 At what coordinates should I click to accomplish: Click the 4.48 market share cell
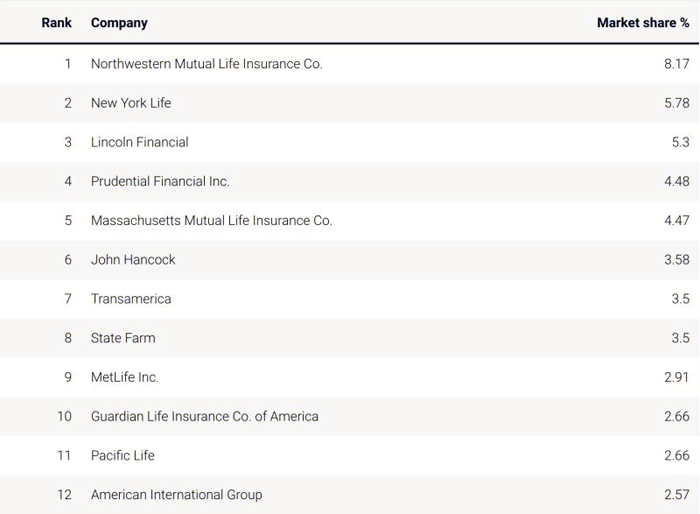[x=676, y=181]
